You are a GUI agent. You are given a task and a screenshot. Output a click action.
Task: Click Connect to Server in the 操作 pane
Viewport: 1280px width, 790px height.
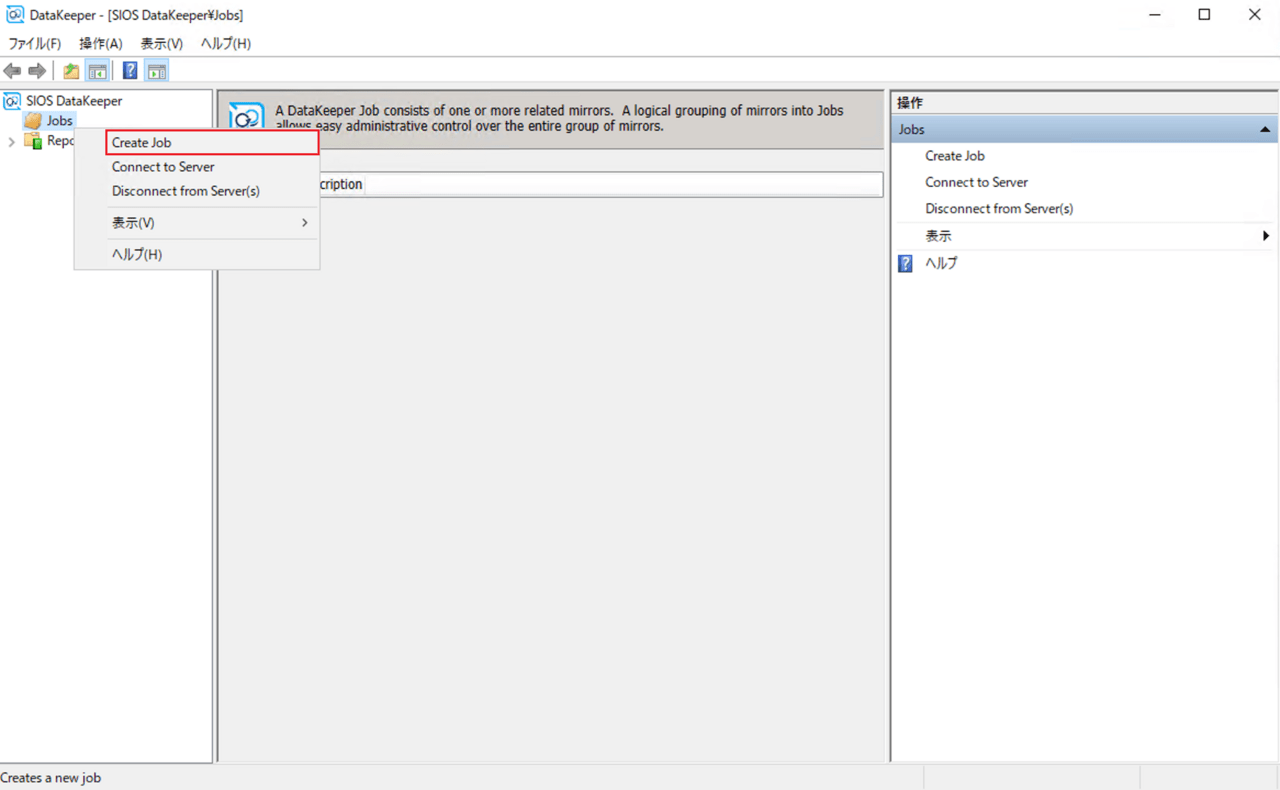(977, 182)
